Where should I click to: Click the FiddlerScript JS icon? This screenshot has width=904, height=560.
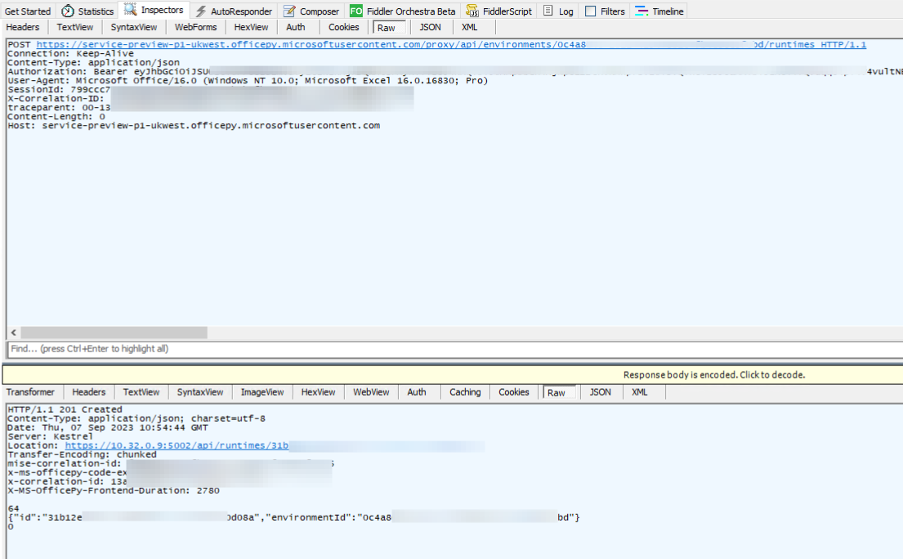click(x=472, y=11)
